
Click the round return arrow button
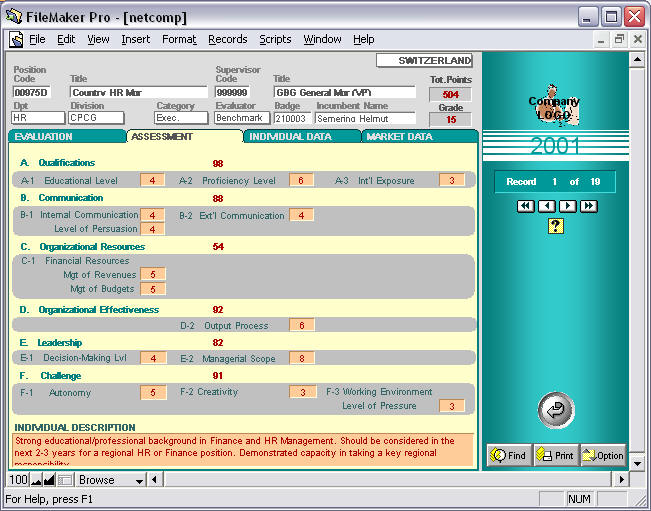point(556,410)
